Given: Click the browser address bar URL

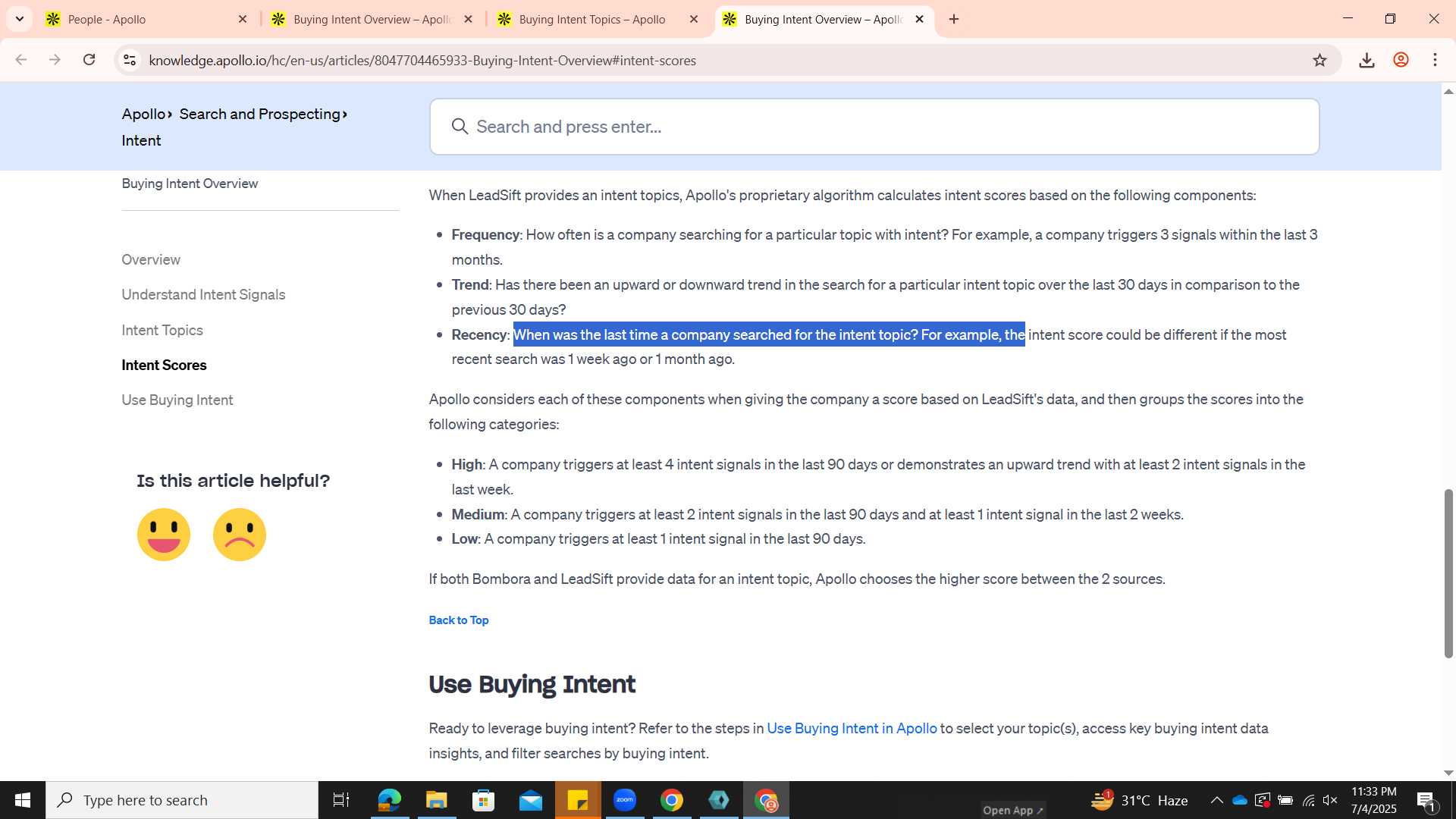Looking at the screenshot, I should [422, 60].
